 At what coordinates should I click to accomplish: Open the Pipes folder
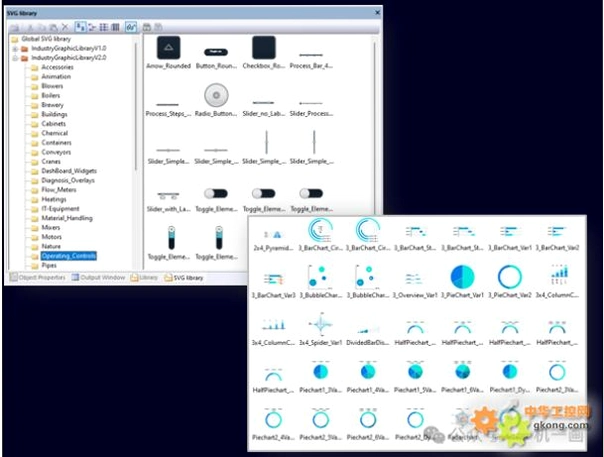[x=49, y=265]
